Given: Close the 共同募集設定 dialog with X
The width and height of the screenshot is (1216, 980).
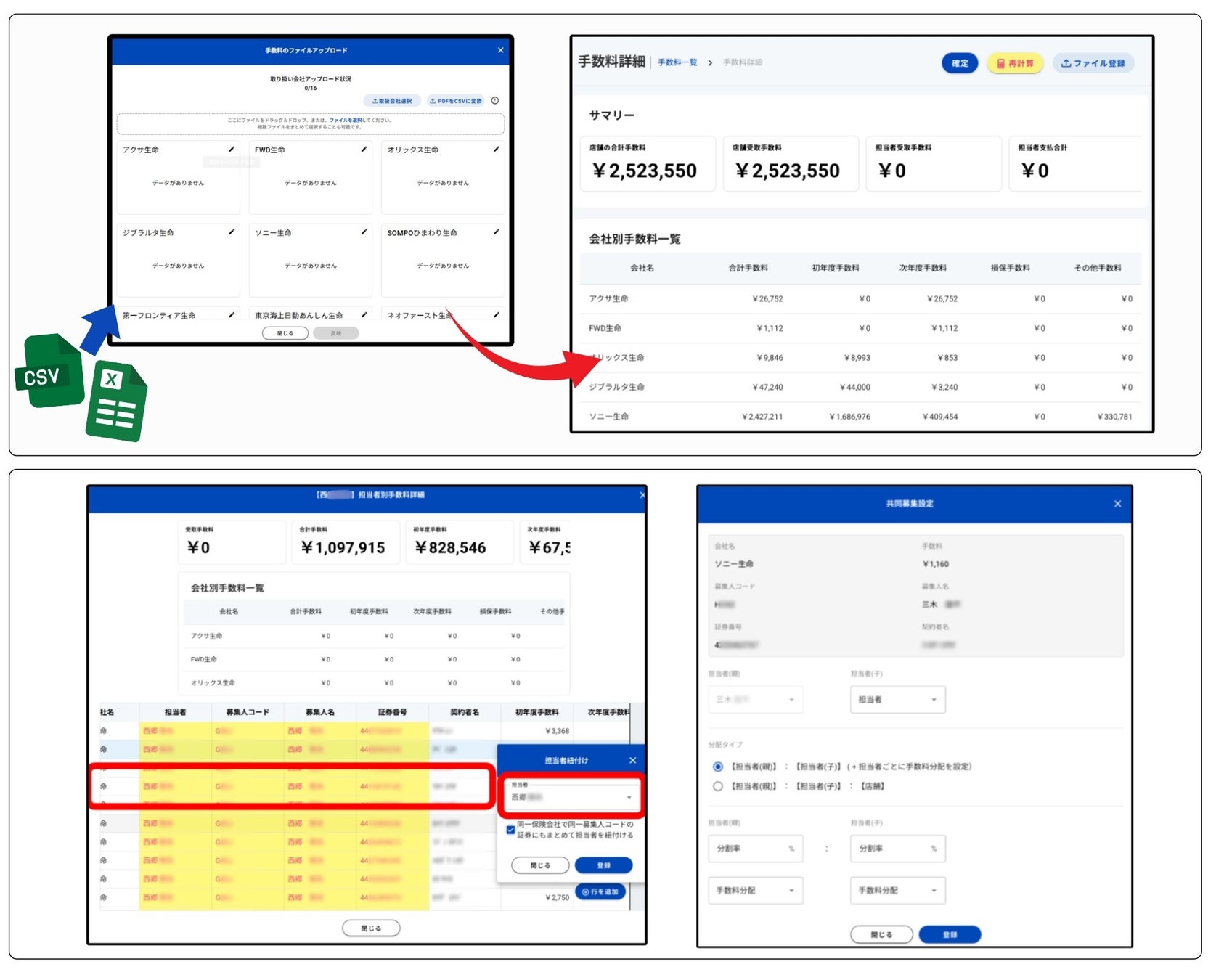Looking at the screenshot, I should point(1117,504).
